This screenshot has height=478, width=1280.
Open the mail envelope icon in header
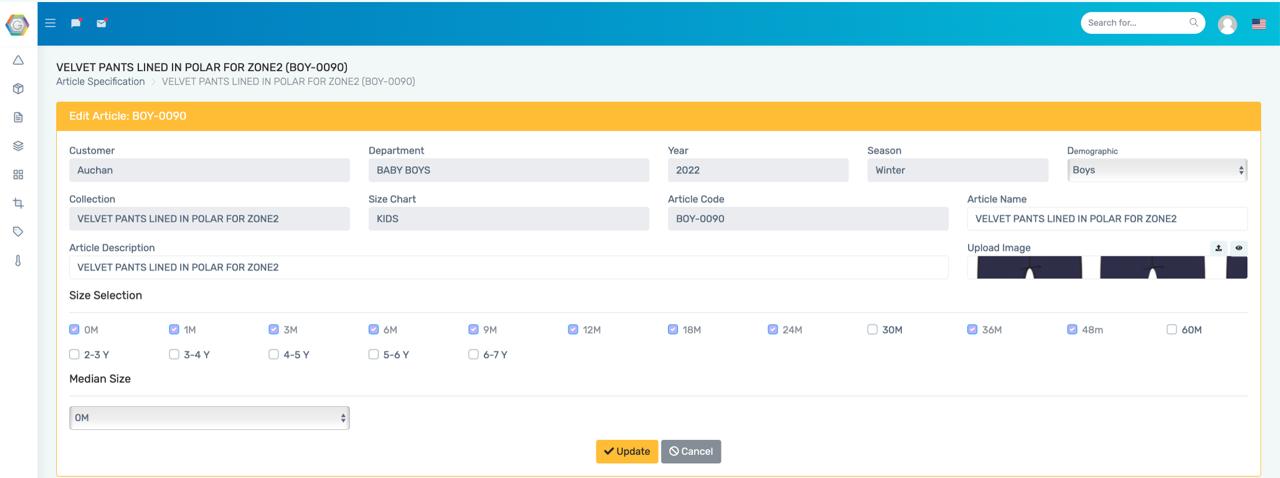[102, 23]
